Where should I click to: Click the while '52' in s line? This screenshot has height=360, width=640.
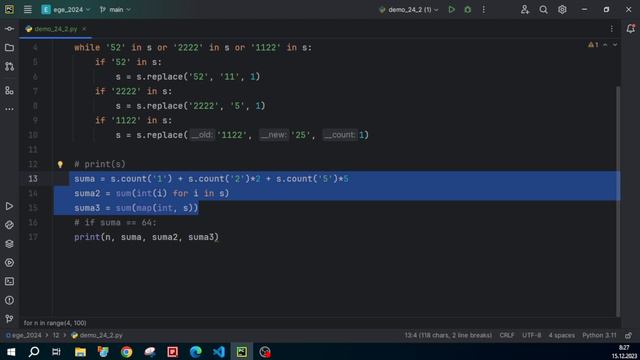coord(193,47)
